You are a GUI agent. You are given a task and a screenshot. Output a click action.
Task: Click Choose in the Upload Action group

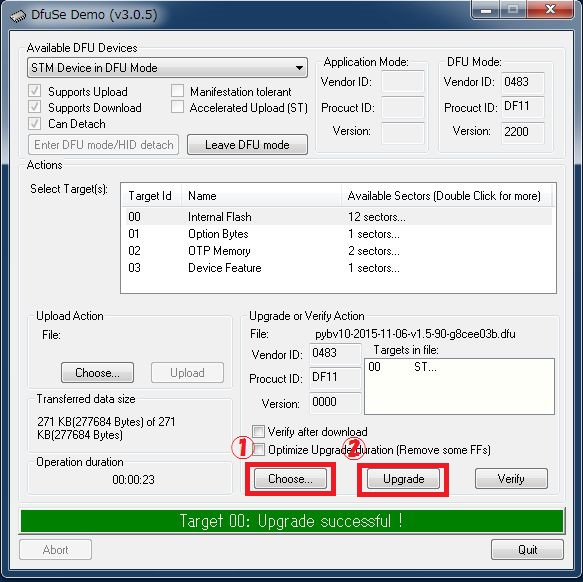[x=97, y=373]
